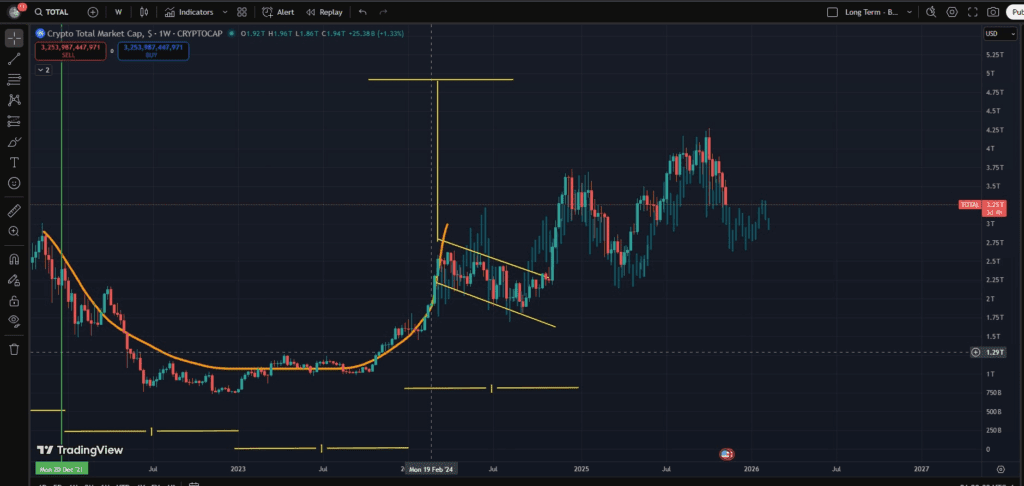Click the 2025 label on the time axis
The height and width of the screenshot is (486, 1024).
pyautogui.click(x=581, y=469)
